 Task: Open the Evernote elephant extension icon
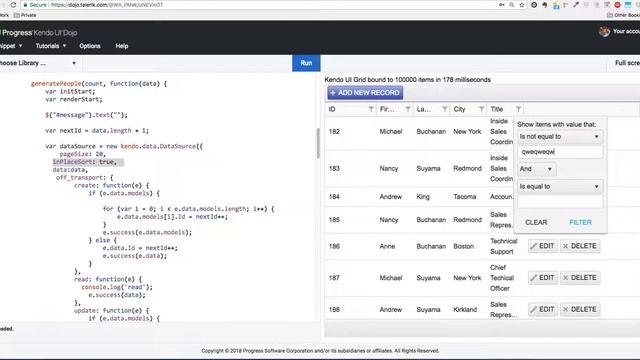pyautogui.click(x=545, y=5)
